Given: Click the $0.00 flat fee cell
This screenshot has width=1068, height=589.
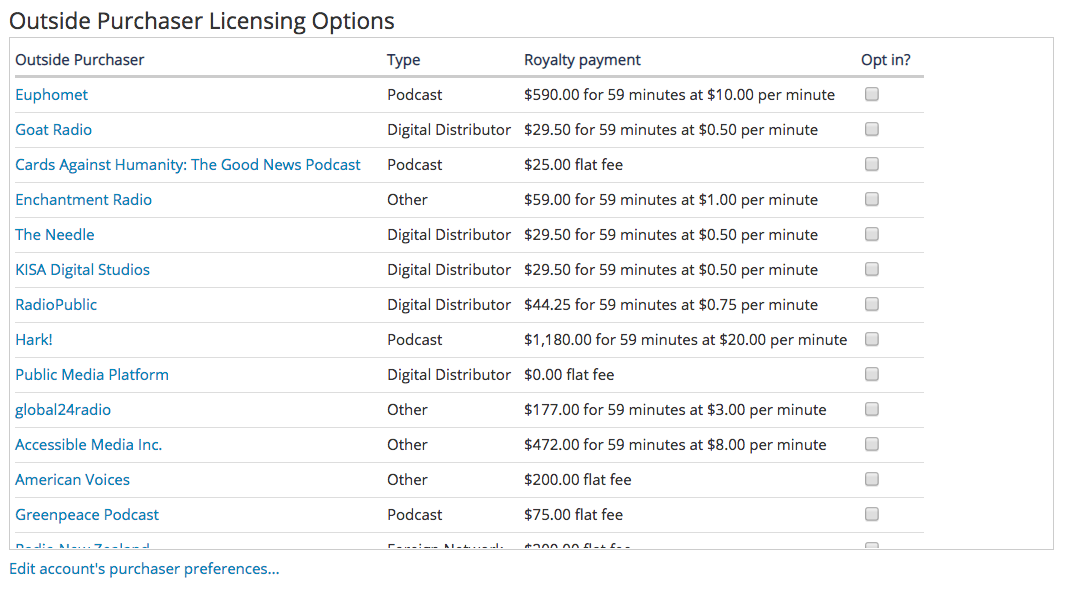Looking at the screenshot, I should (569, 375).
